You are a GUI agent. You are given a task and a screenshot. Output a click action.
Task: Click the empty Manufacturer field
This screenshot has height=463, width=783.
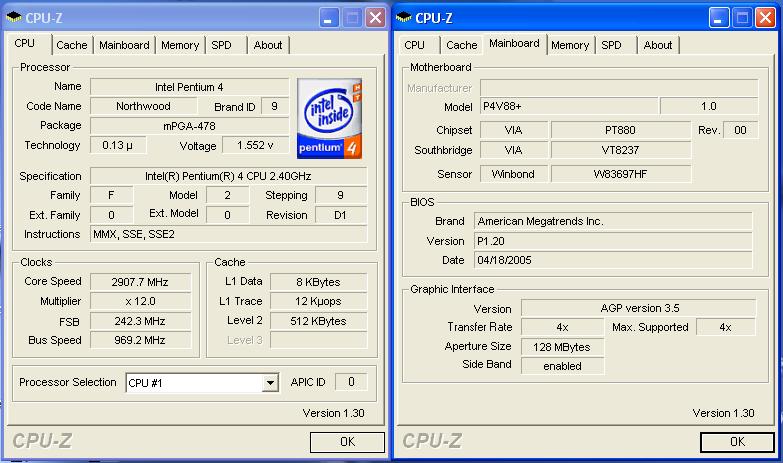pos(619,87)
